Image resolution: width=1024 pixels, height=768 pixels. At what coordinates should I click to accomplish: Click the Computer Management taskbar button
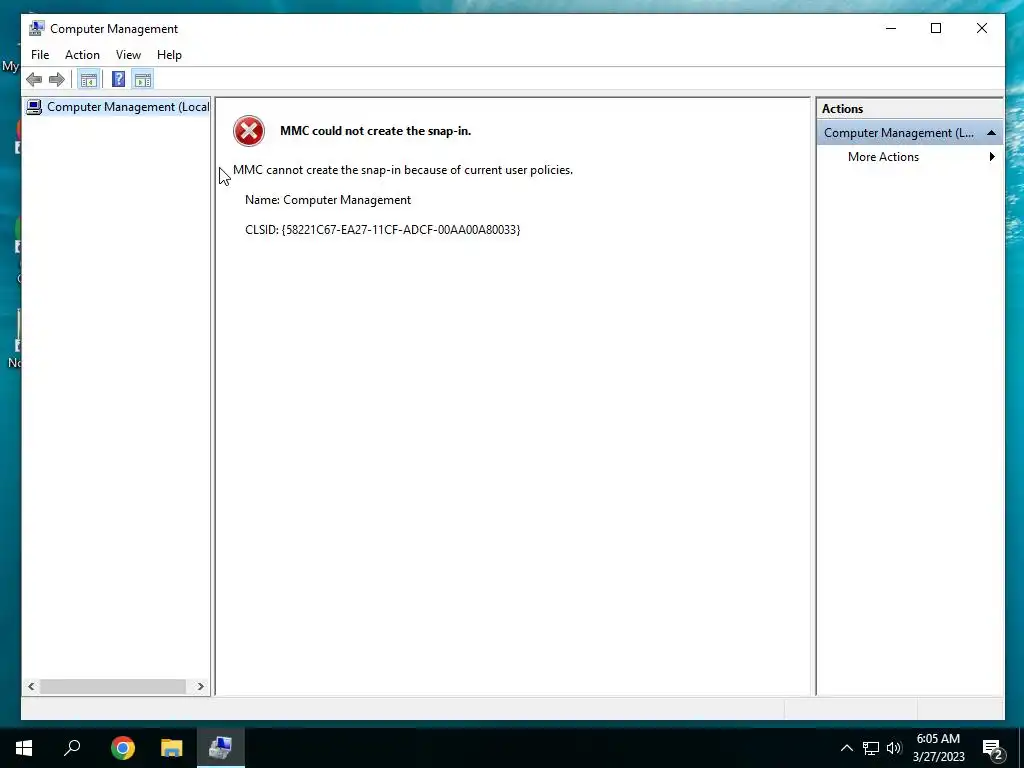(221, 748)
